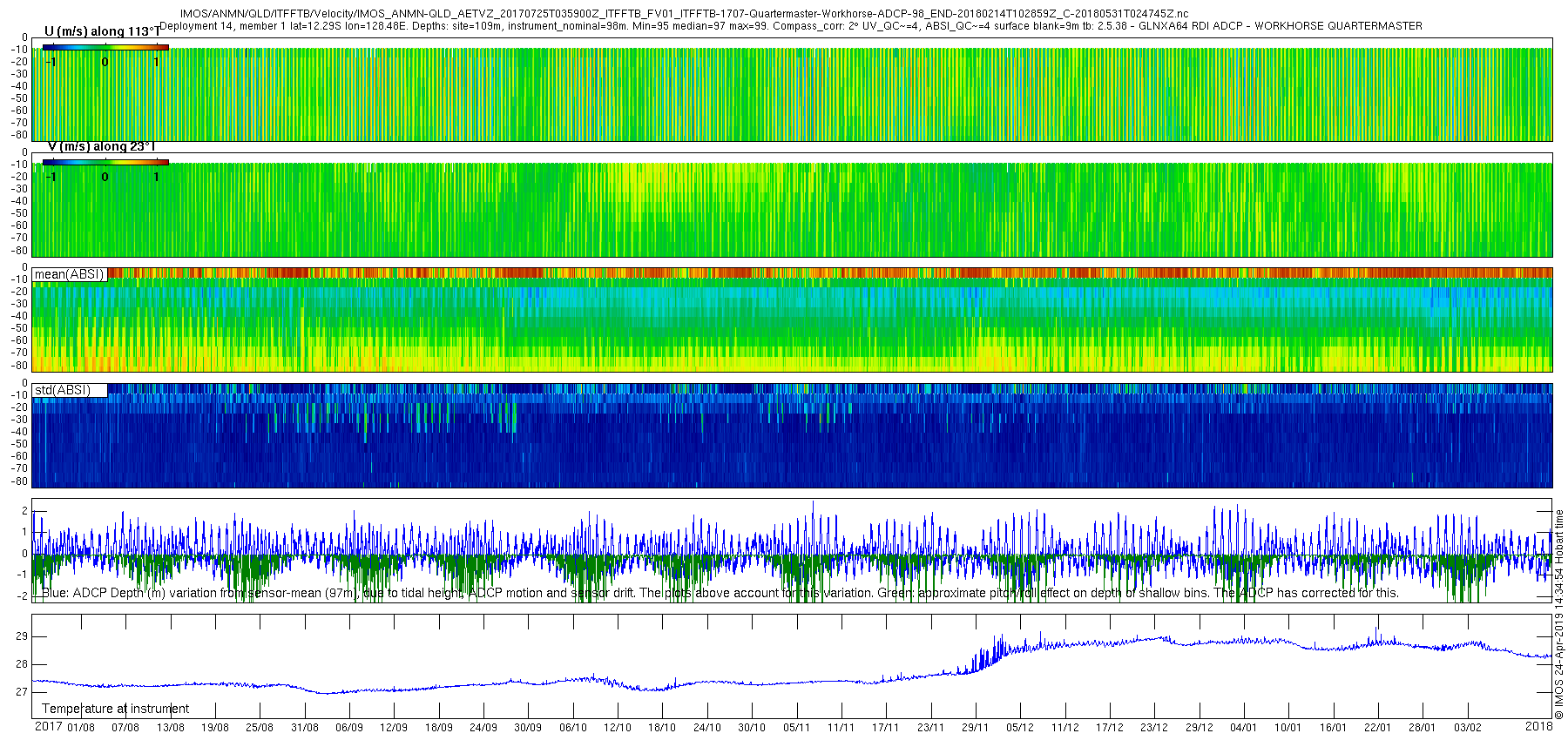Click the '16/01' date tick label
The image size is (1568, 740).
coord(1334,728)
